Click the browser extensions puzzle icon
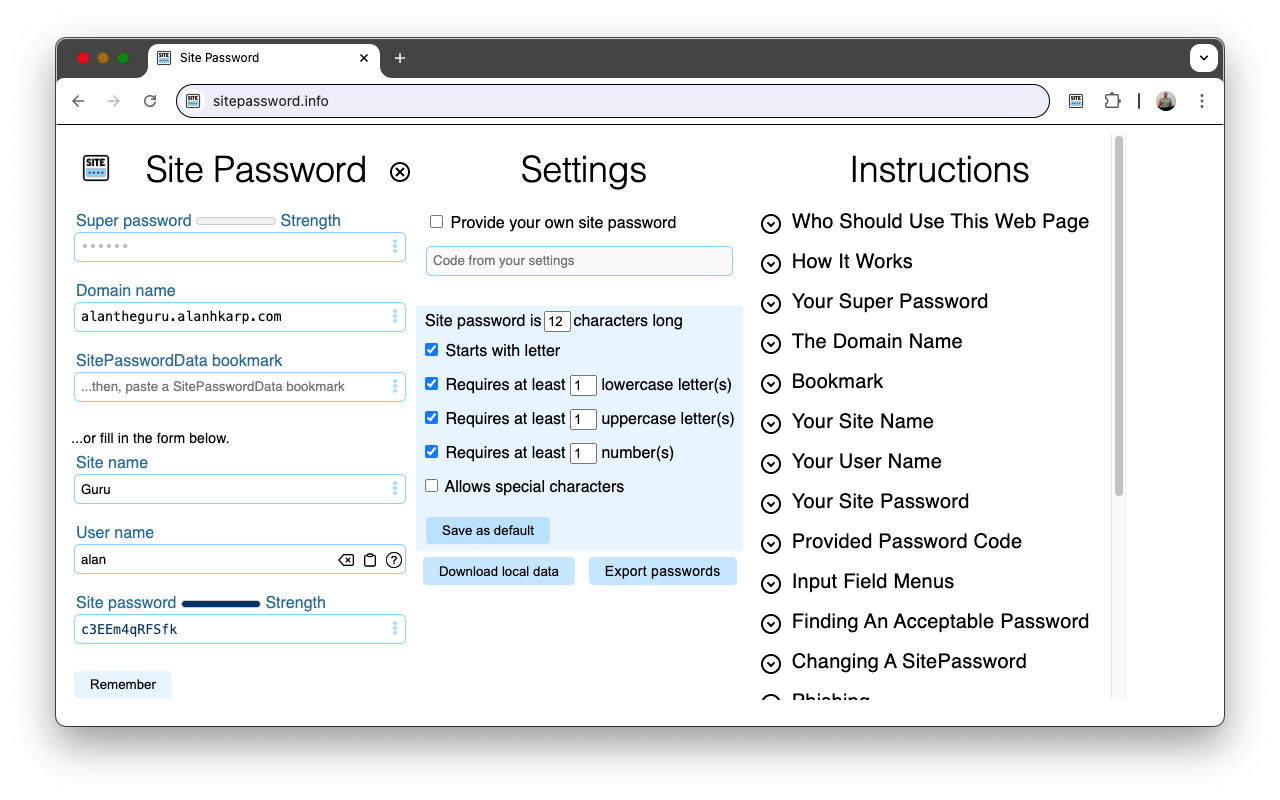This screenshot has width=1280, height=800. coord(1112,100)
